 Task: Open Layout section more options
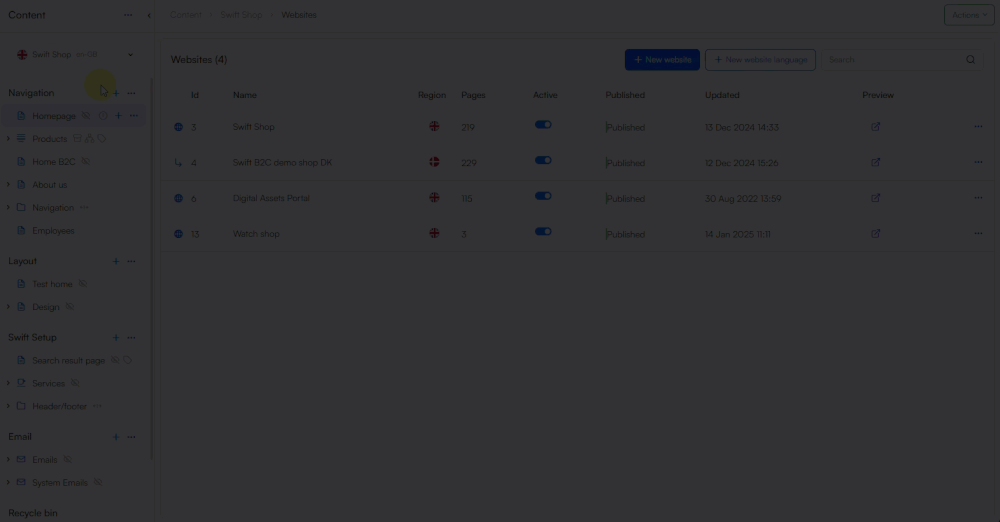pos(131,261)
